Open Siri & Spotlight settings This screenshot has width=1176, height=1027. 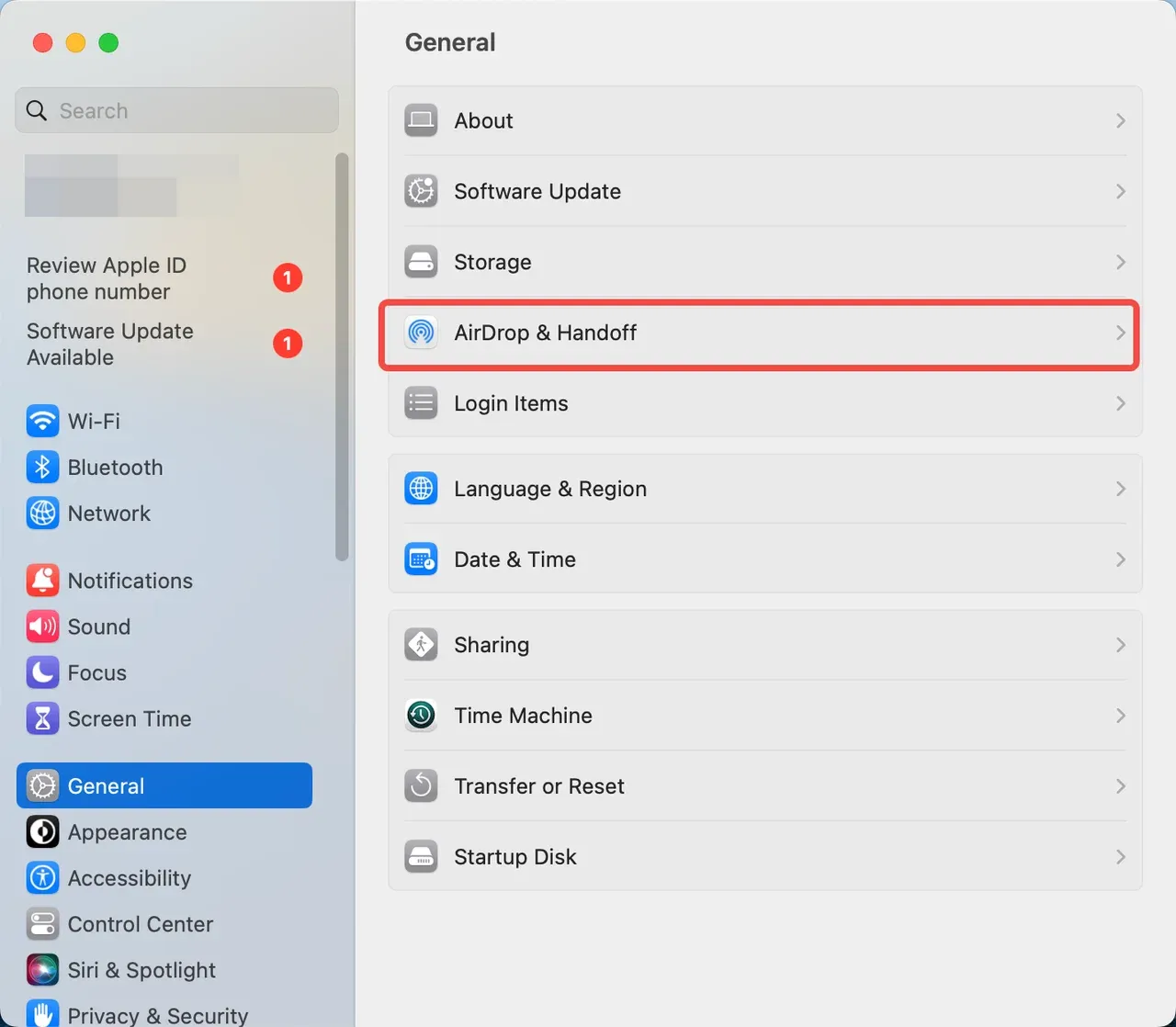coord(164,970)
